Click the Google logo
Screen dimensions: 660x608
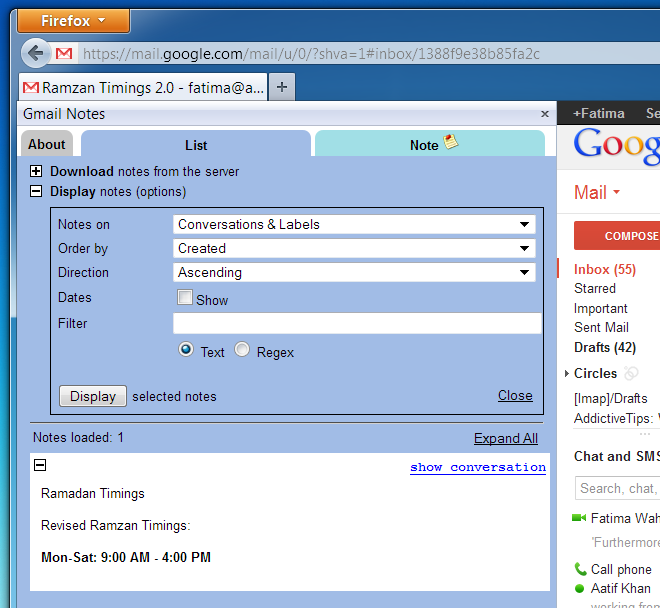click(617, 145)
